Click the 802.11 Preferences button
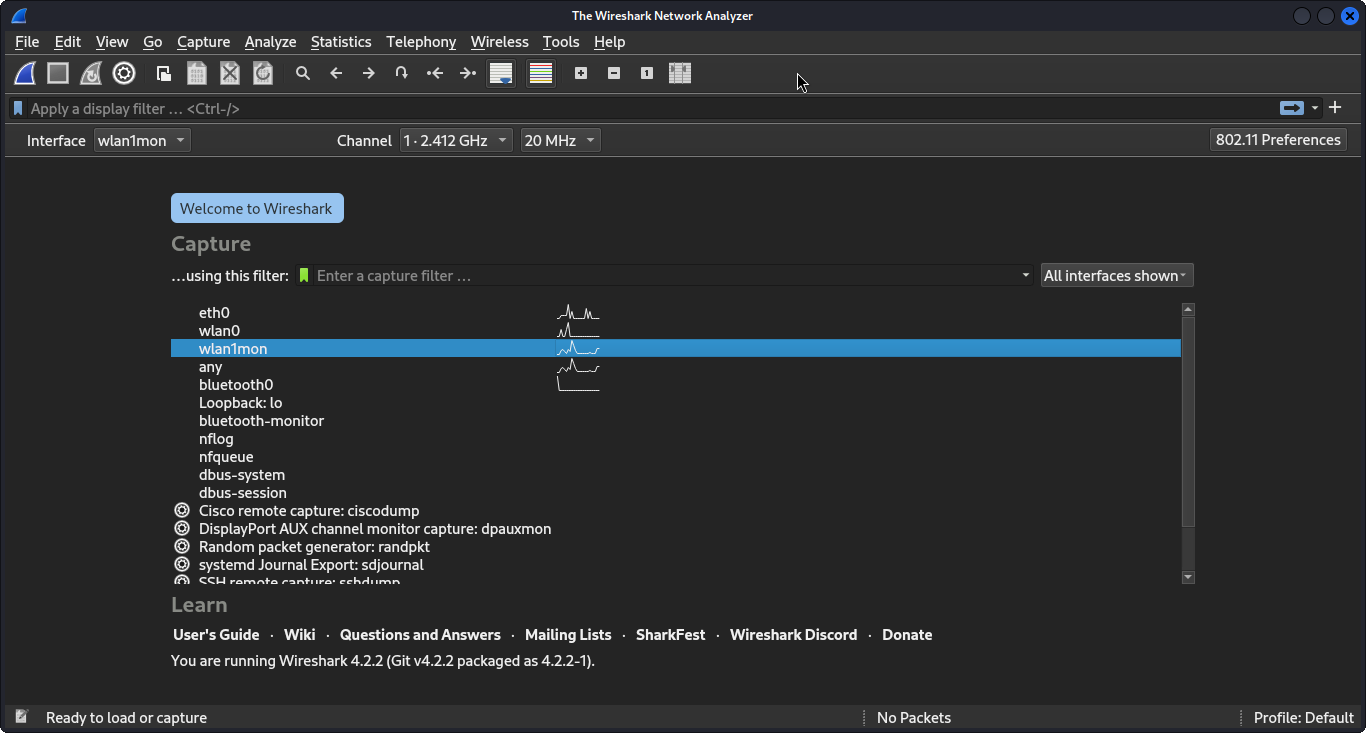 (x=1278, y=140)
